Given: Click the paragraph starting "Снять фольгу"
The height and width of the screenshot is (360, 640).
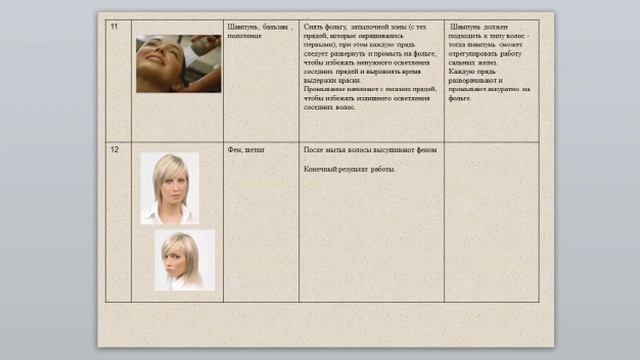Looking at the screenshot, I should tap(370, 54).
